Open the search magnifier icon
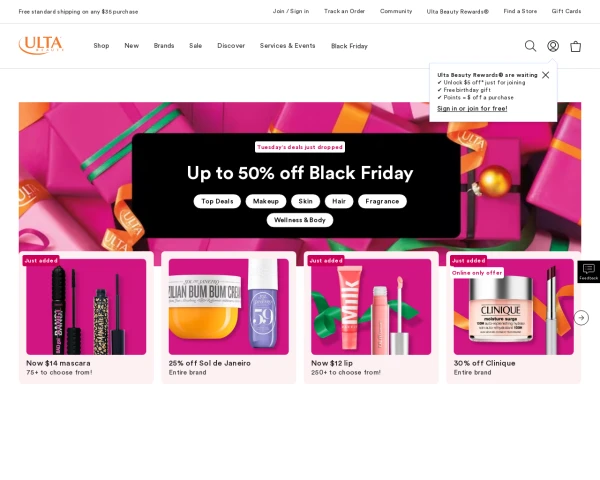The height and width of the screenshot is (480, 600). (x=530, y=46)
